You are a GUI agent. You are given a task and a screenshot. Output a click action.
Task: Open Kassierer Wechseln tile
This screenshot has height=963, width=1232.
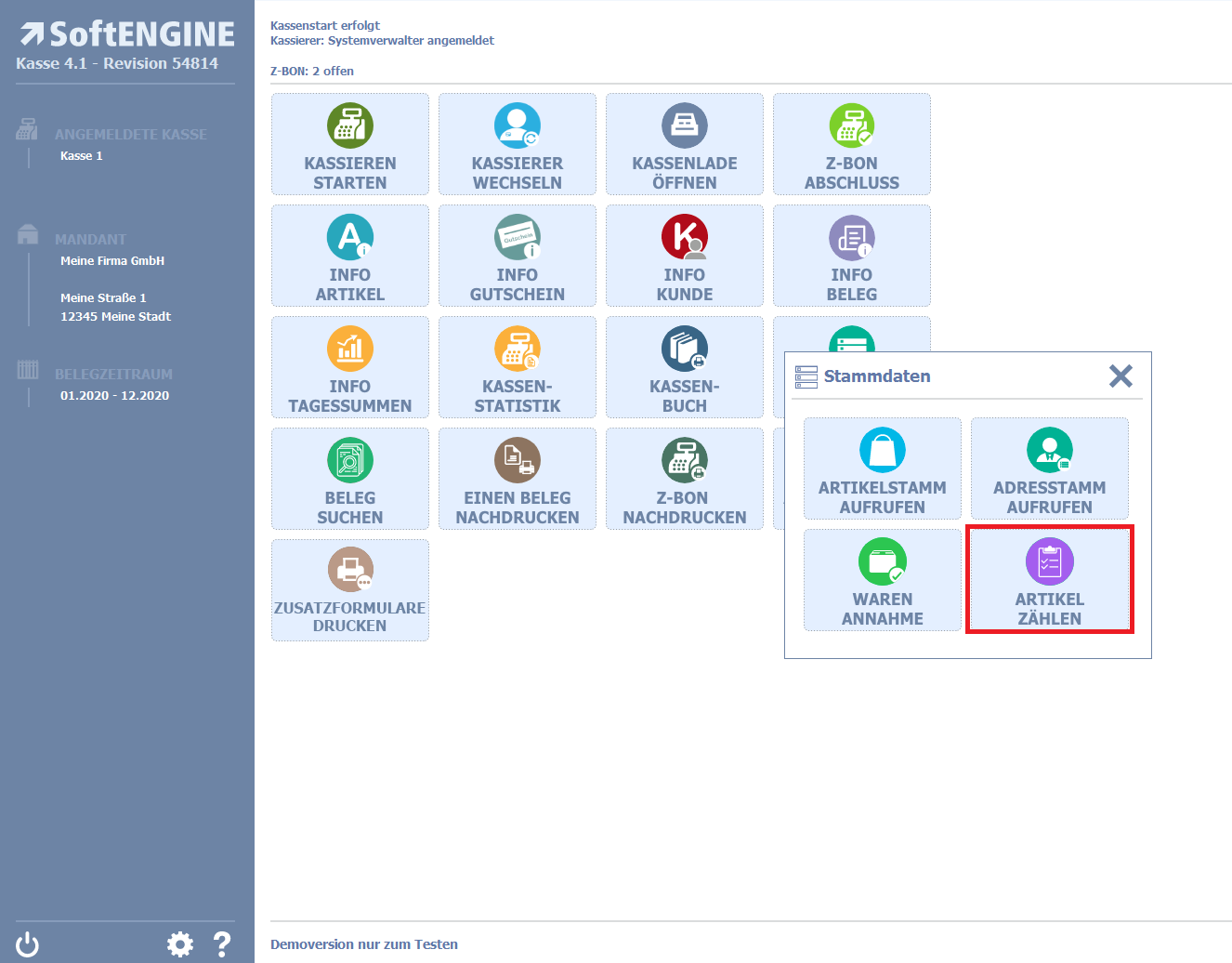[517, 144]
